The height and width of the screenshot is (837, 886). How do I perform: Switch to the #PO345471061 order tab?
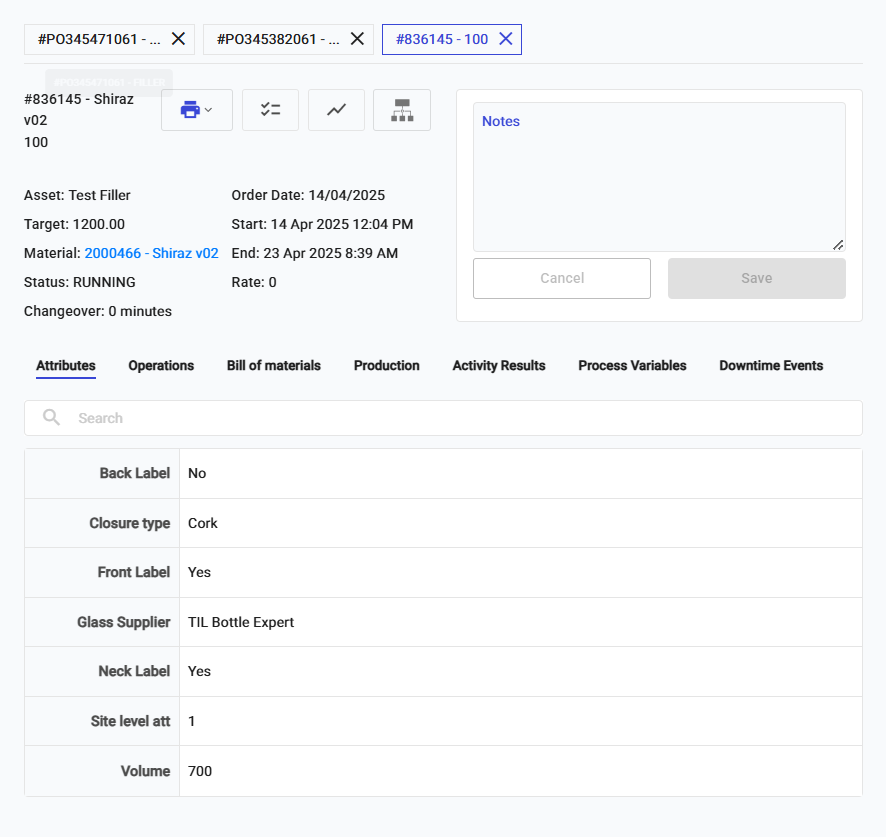point(99,39)
